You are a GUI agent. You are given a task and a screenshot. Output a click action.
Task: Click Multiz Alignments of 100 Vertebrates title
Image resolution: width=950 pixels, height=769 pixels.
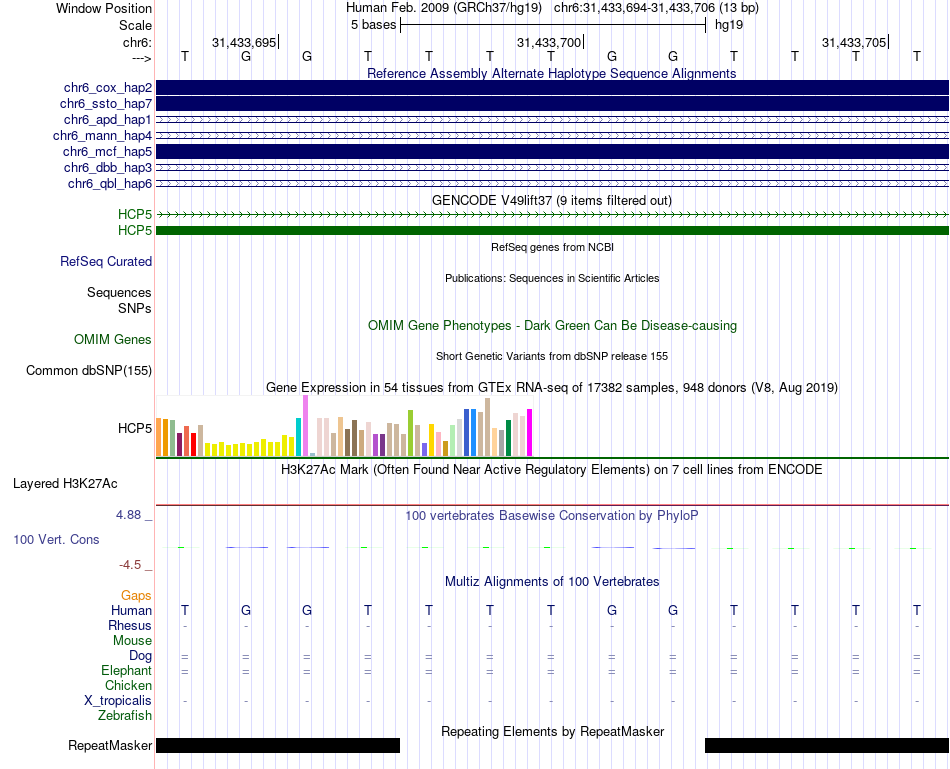pos(552,582)
